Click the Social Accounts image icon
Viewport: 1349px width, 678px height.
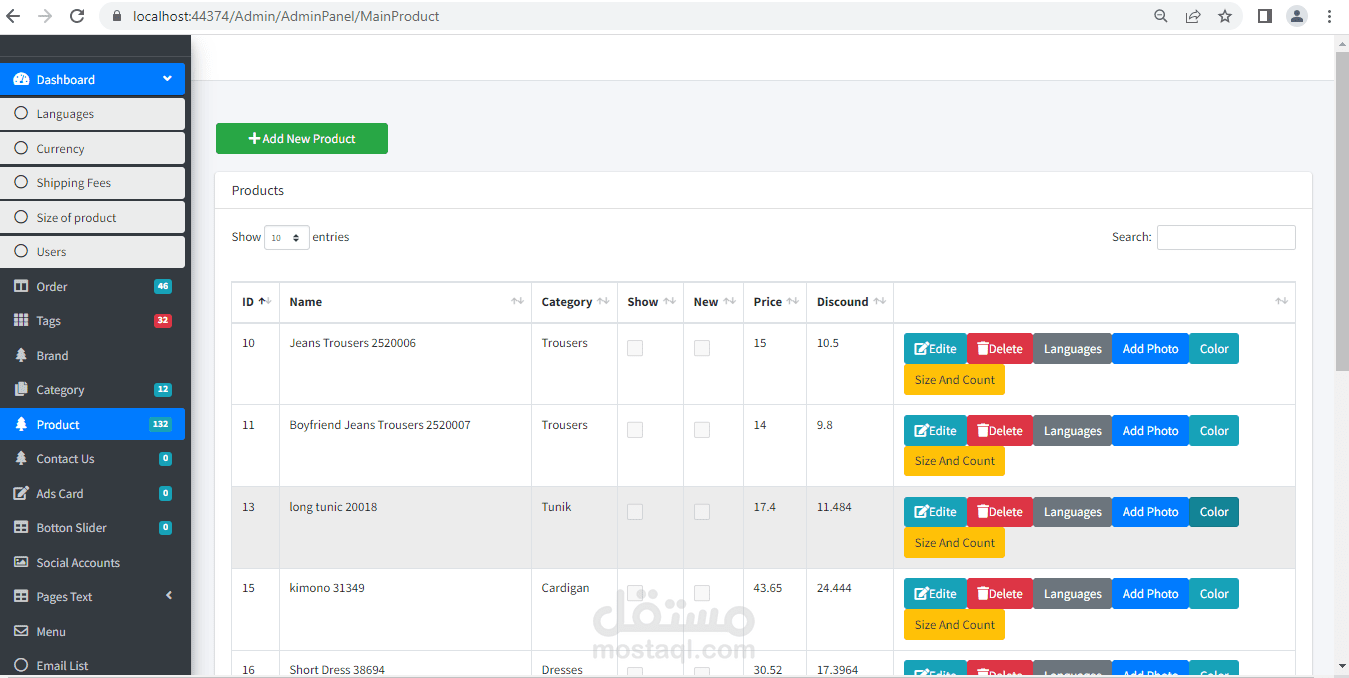pyautogui.click(x=21, y=562)
